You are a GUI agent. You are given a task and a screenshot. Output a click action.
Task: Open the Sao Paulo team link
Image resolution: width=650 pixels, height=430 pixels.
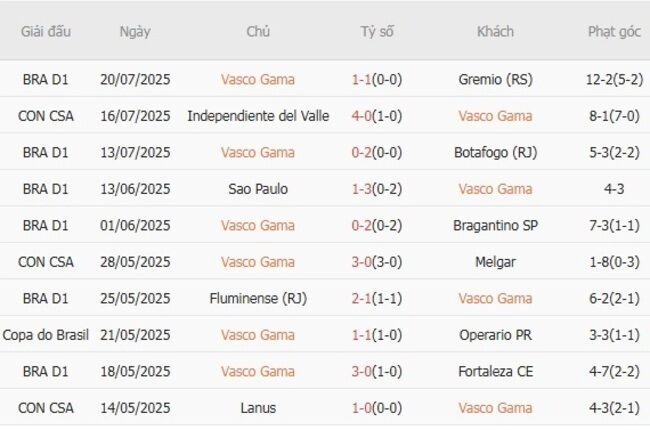click(x=258, y=189)
